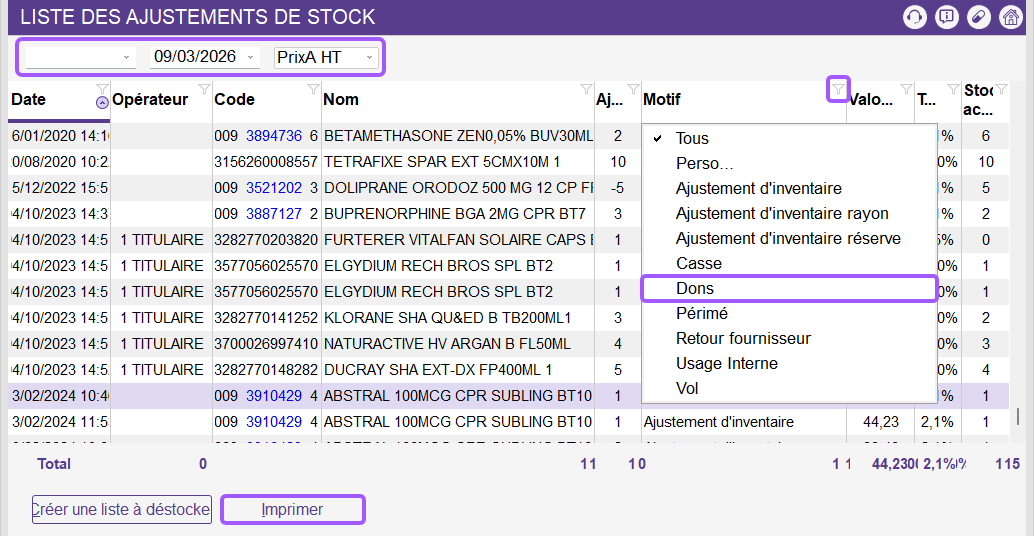Open filter for the Opérateur column
Viewport: 1034px width, 536px height.
point(204,89)
